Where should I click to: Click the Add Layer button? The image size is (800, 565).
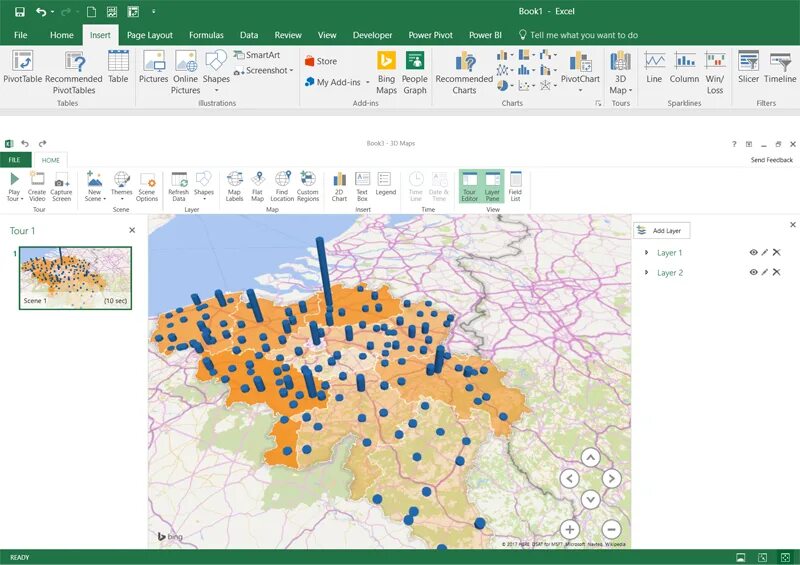(661, 231)
